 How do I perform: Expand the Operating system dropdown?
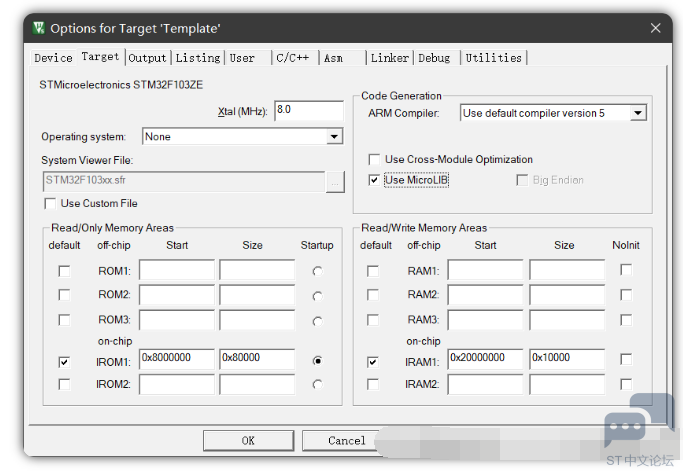[334, 137]
